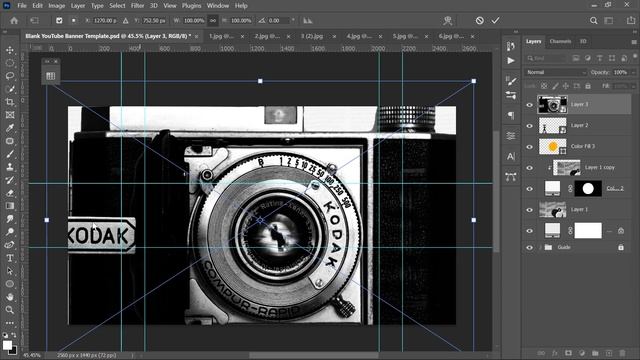Switch to the 4.jpg document tab
Viewport: 640px width, 360px height.
pos(359,36)
